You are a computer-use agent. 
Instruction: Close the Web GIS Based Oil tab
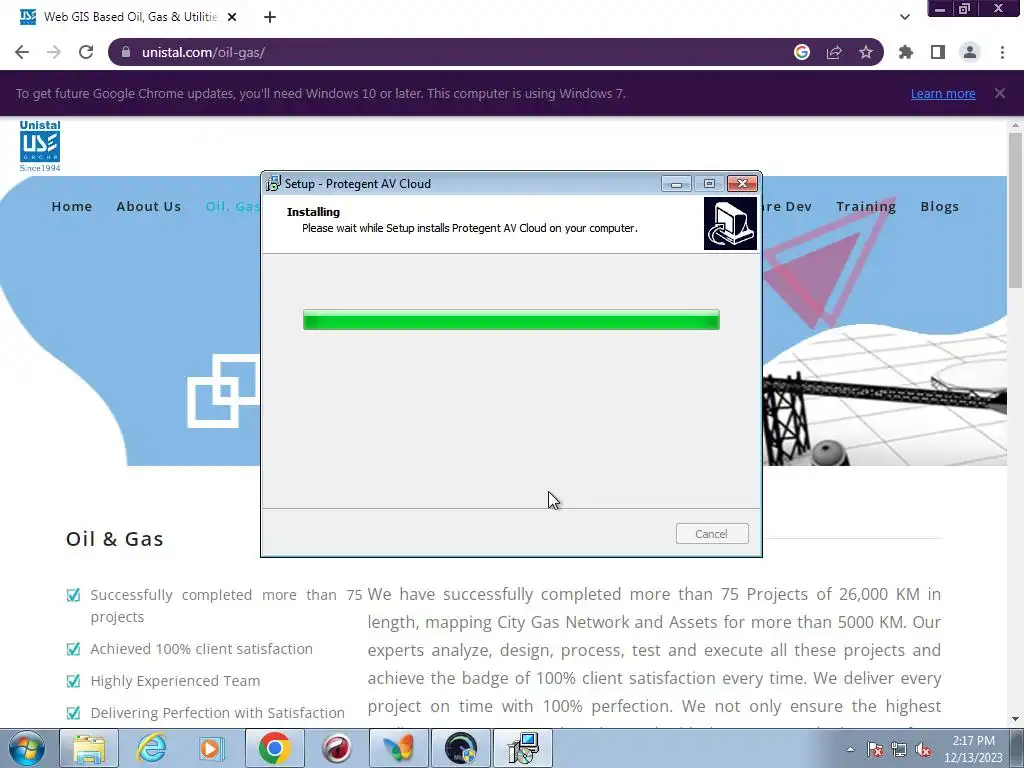point(232,17)
